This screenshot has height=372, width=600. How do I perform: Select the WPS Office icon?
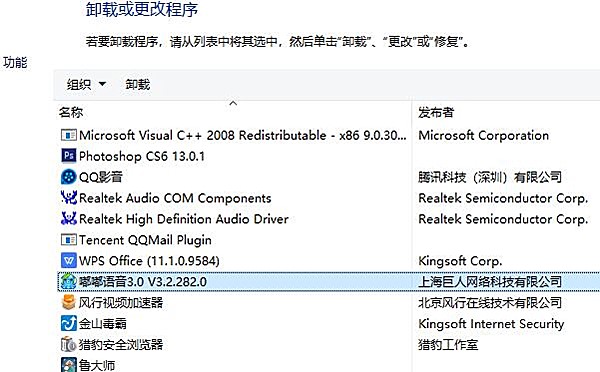68,261
